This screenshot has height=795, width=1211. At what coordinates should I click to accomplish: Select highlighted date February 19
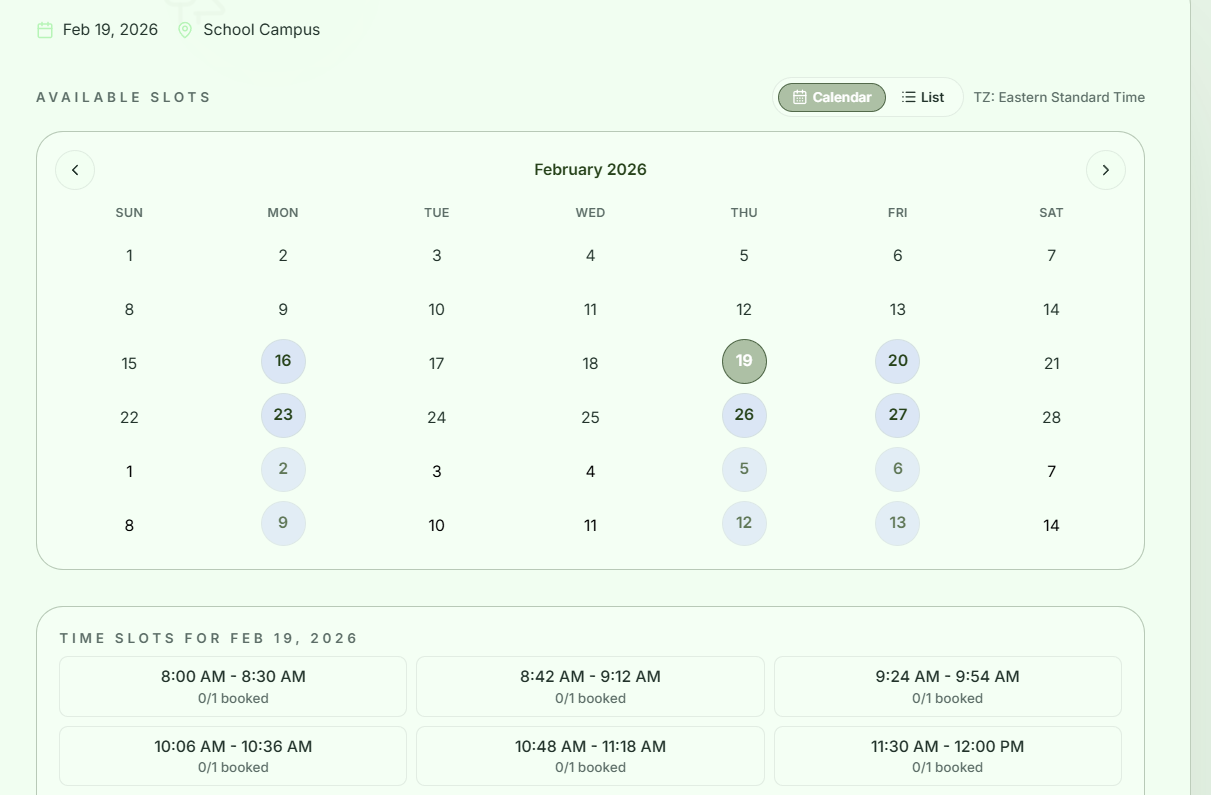(744, 361)
